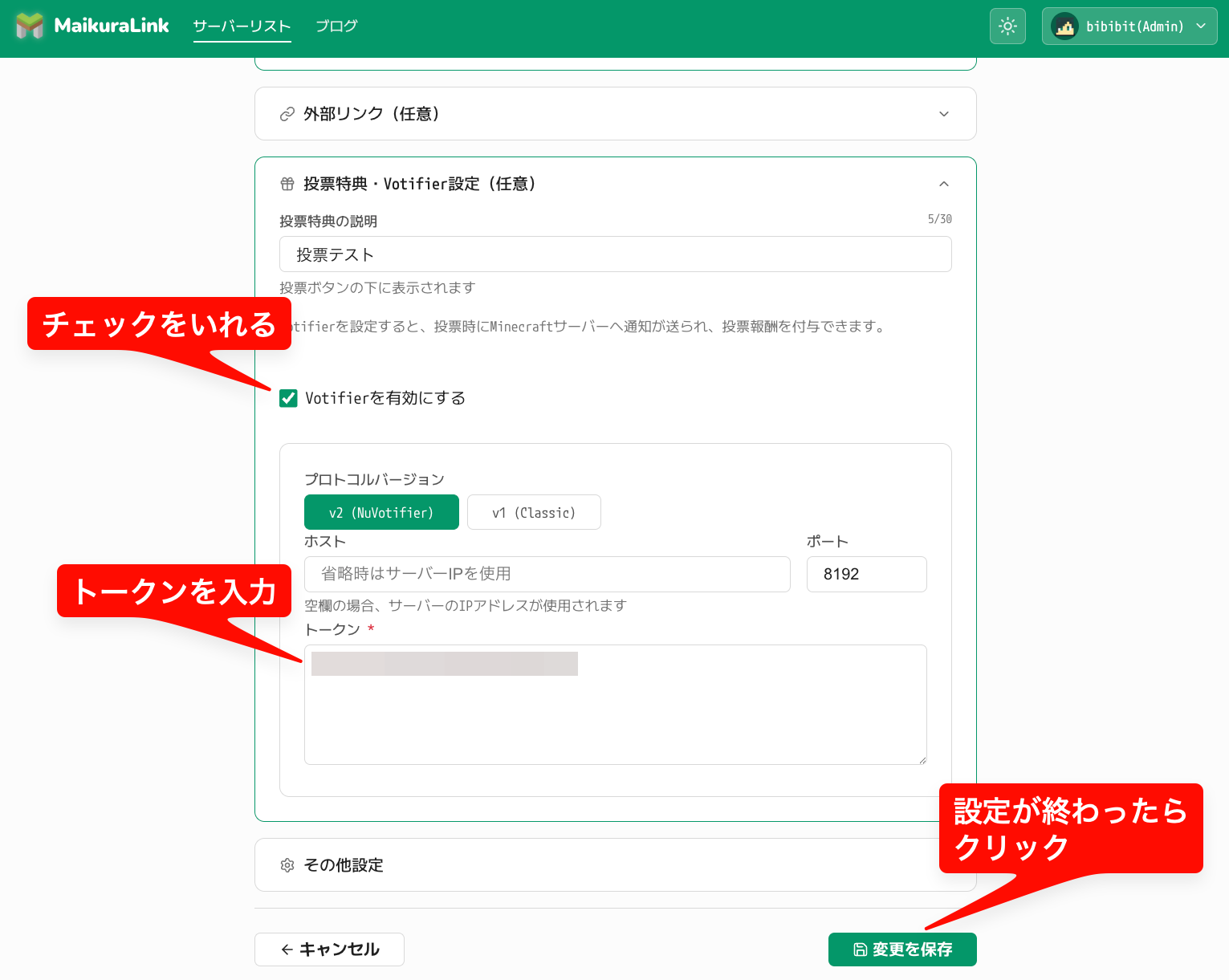Click the bibibit user avatar icon
The height and width of the screenshot is (980, 1229).
point(1064,26)
